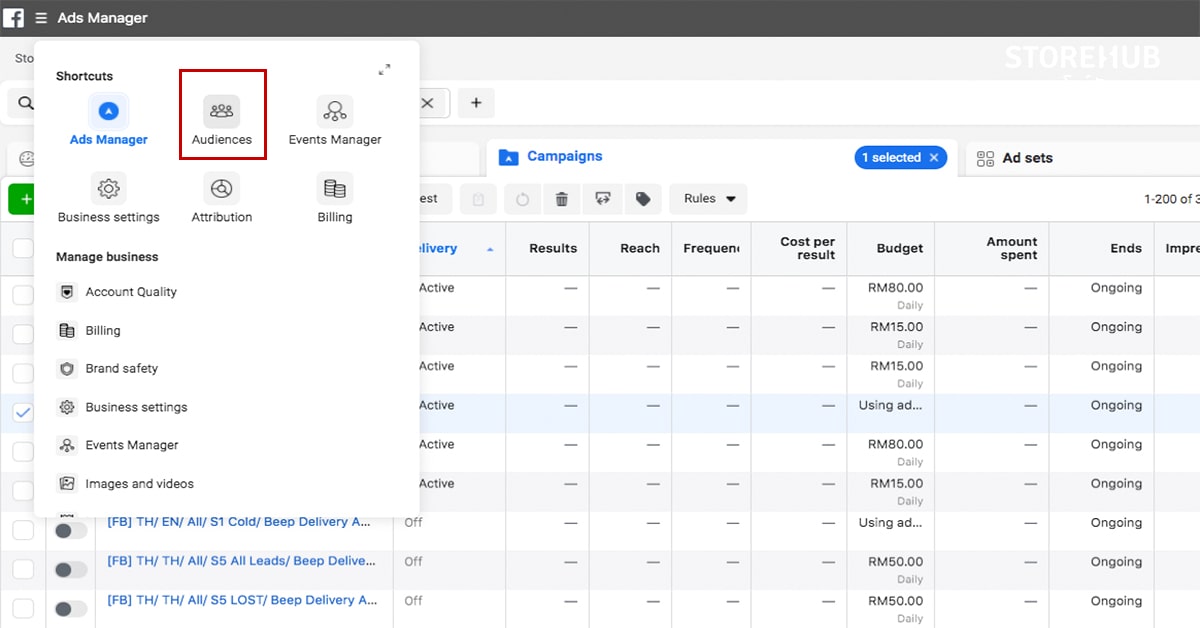Open the Attribution shortcut
The width and height of the screenshot is (1200, 628).
[222, 197]
